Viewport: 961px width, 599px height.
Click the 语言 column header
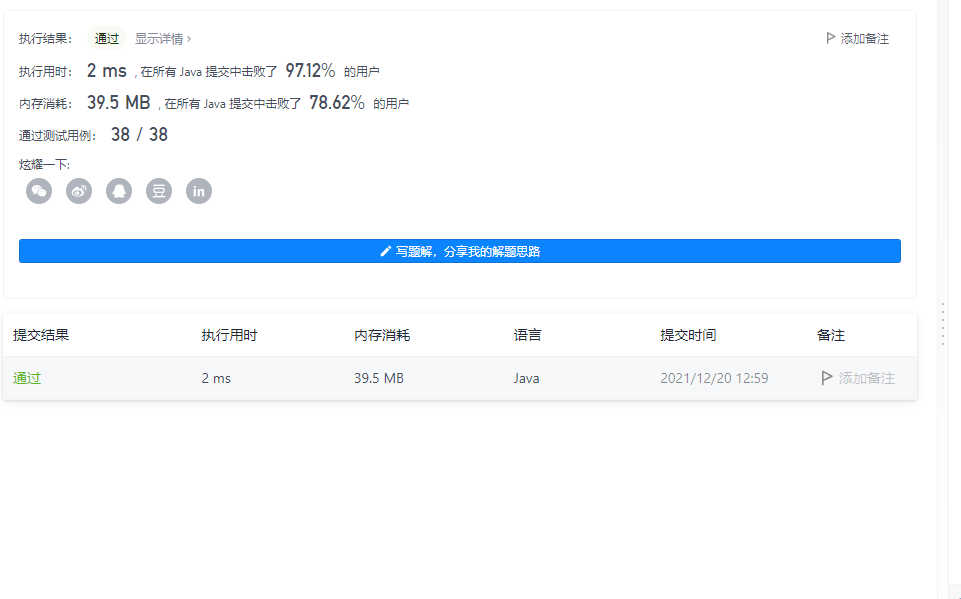[x=528, y=335]
